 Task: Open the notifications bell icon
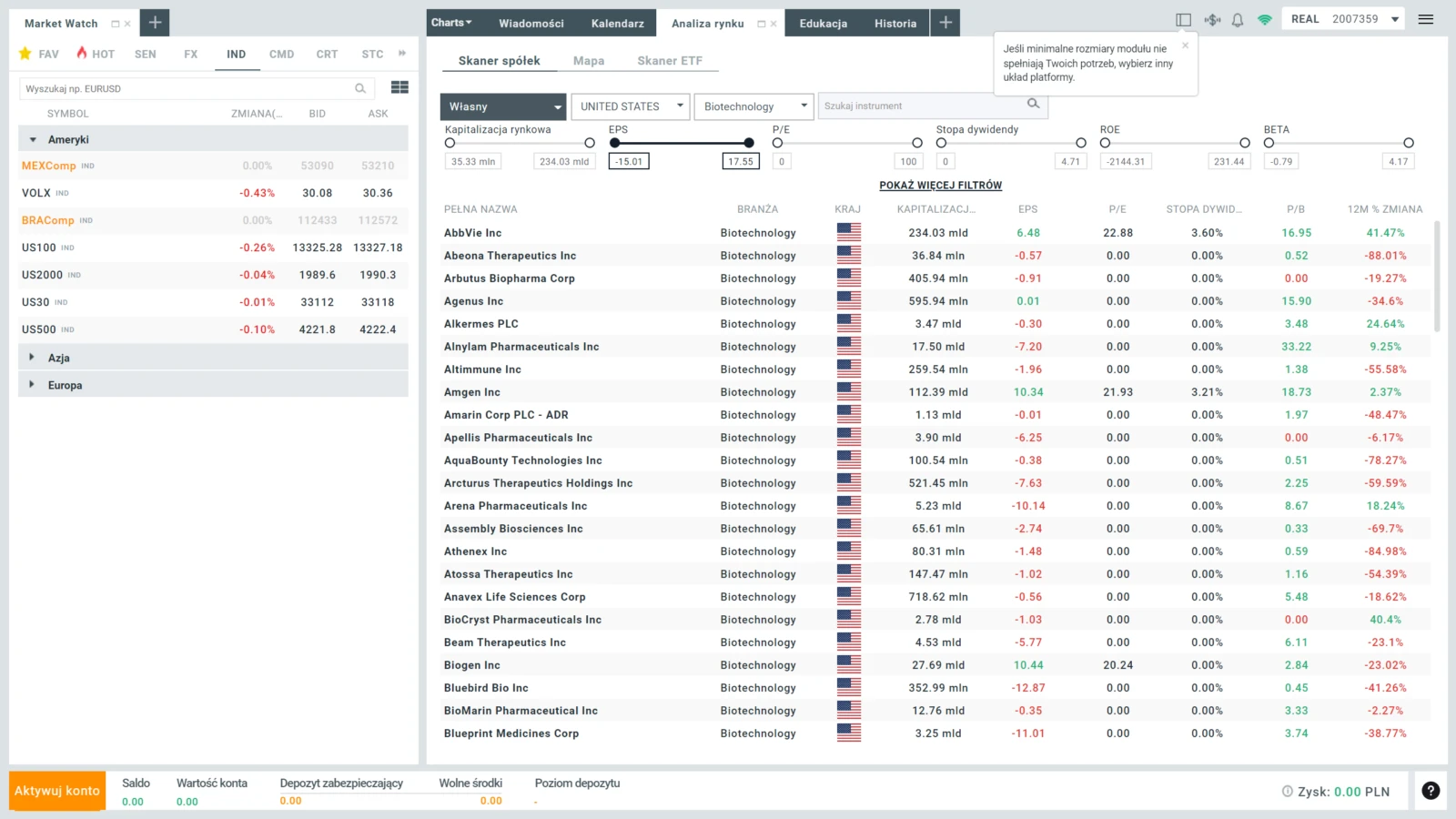(x=1238, y=20)
